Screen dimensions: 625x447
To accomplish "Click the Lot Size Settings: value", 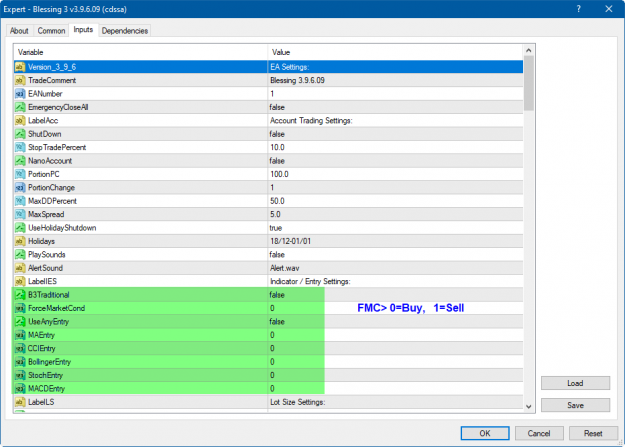I will (x=298, y=402).
